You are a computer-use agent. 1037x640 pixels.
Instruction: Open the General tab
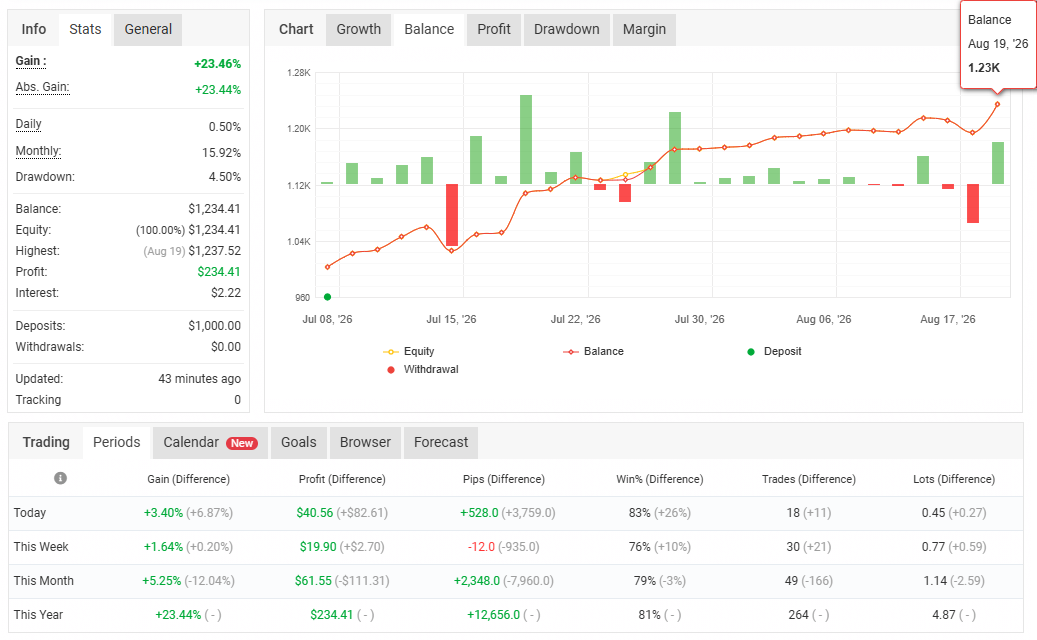(x=148, y=30)
